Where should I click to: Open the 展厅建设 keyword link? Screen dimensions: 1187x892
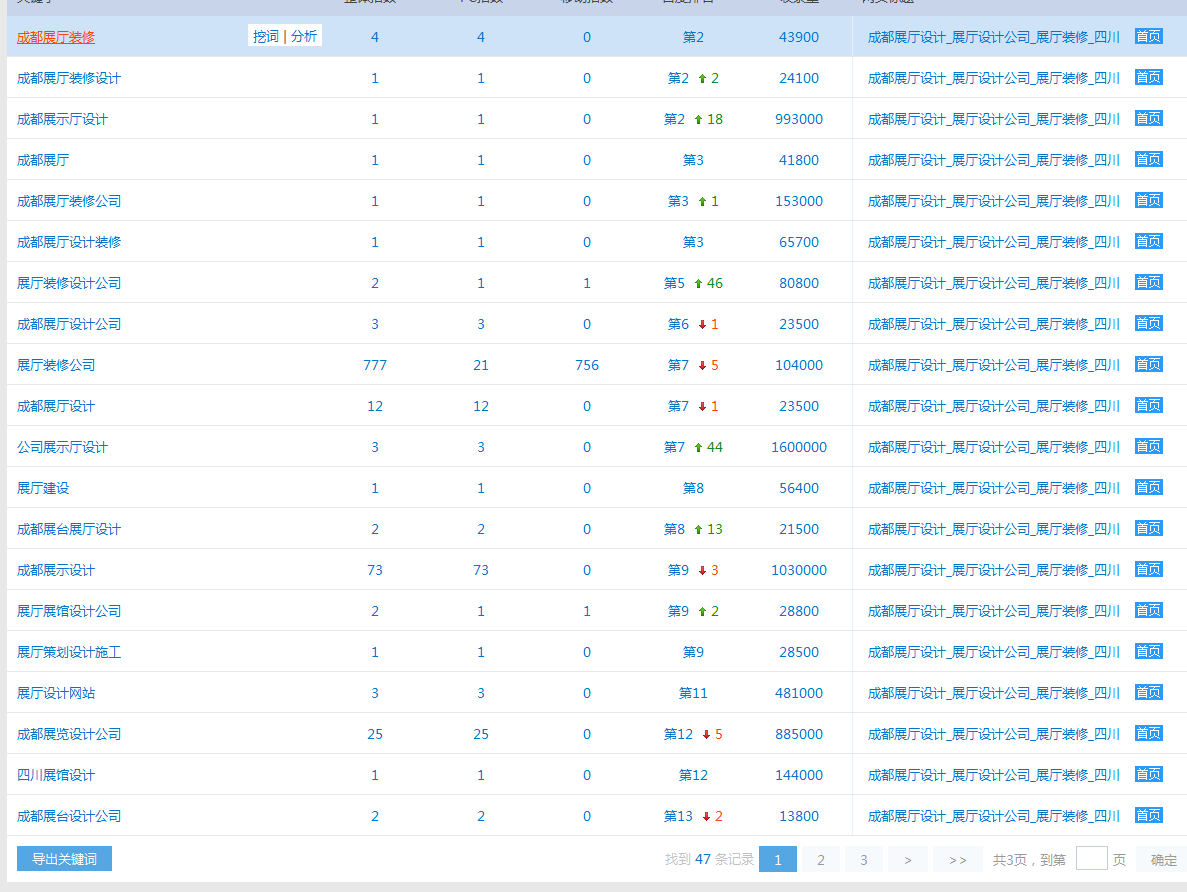[x=43, y=488]
